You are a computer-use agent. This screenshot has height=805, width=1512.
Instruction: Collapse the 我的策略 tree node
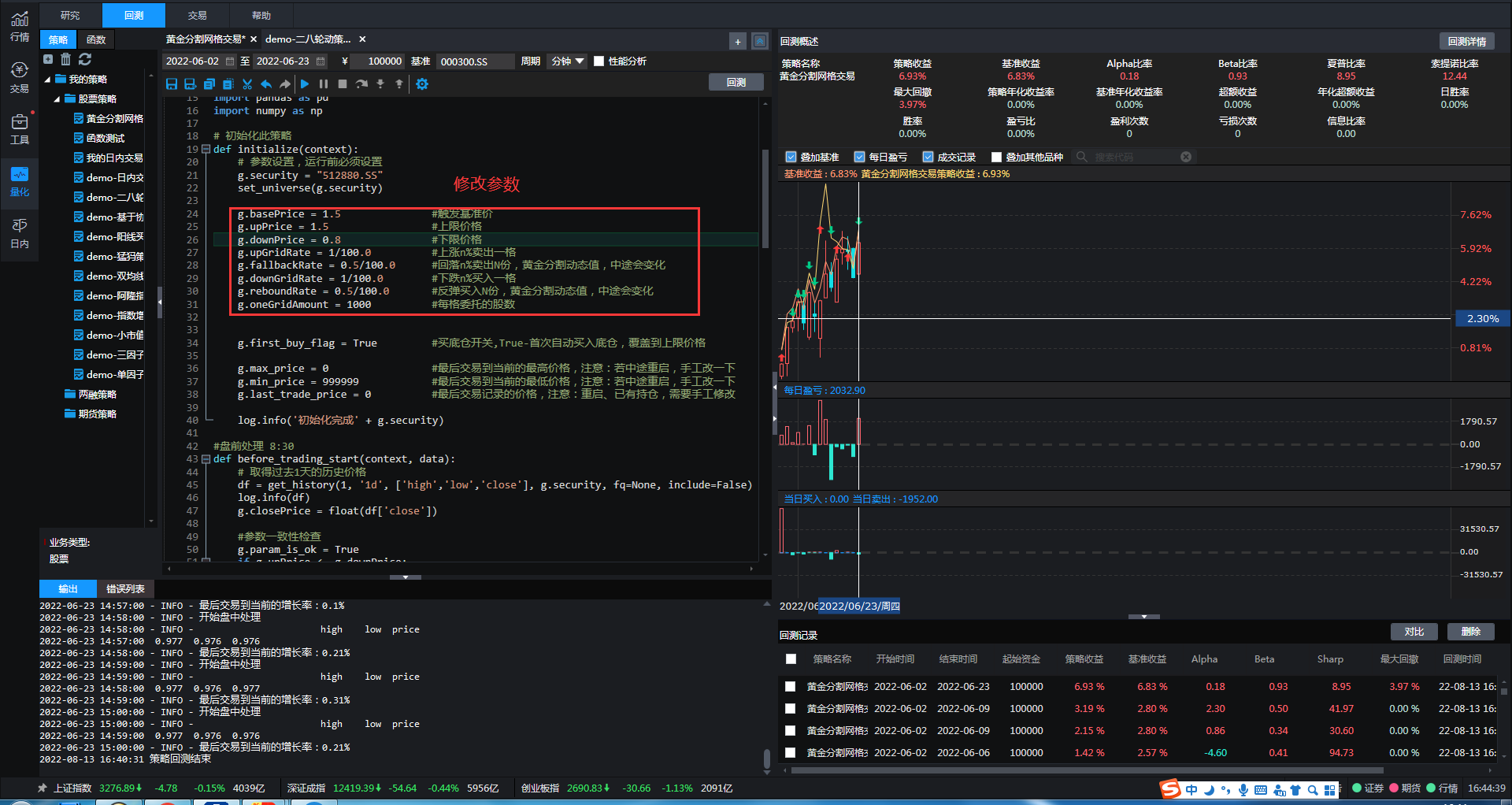pos(48,80)
